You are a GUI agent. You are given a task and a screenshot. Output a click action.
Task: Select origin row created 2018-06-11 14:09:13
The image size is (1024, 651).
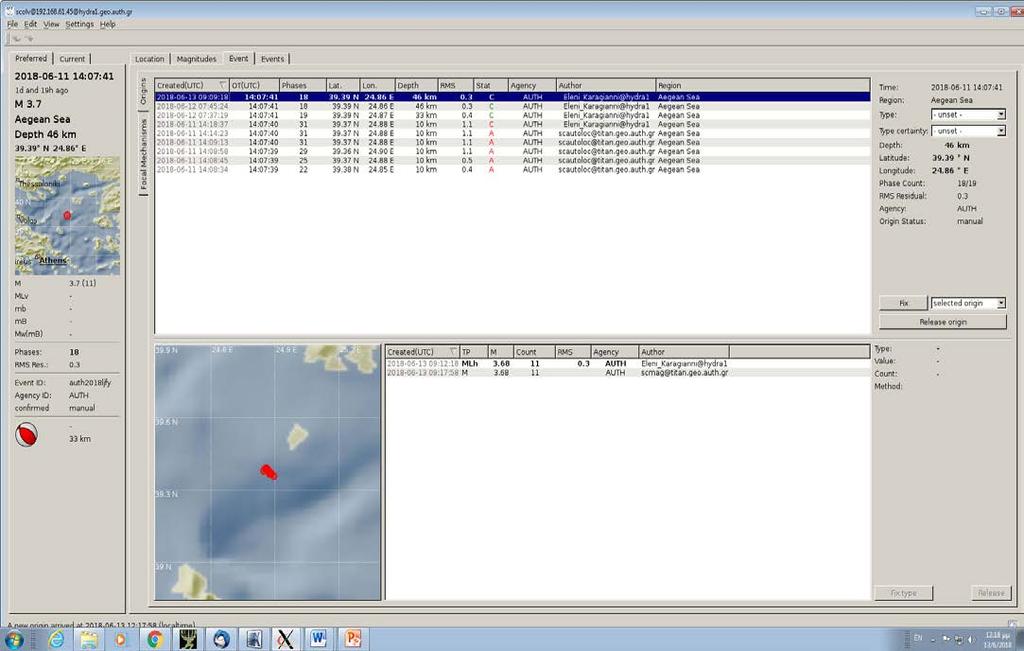513,142
